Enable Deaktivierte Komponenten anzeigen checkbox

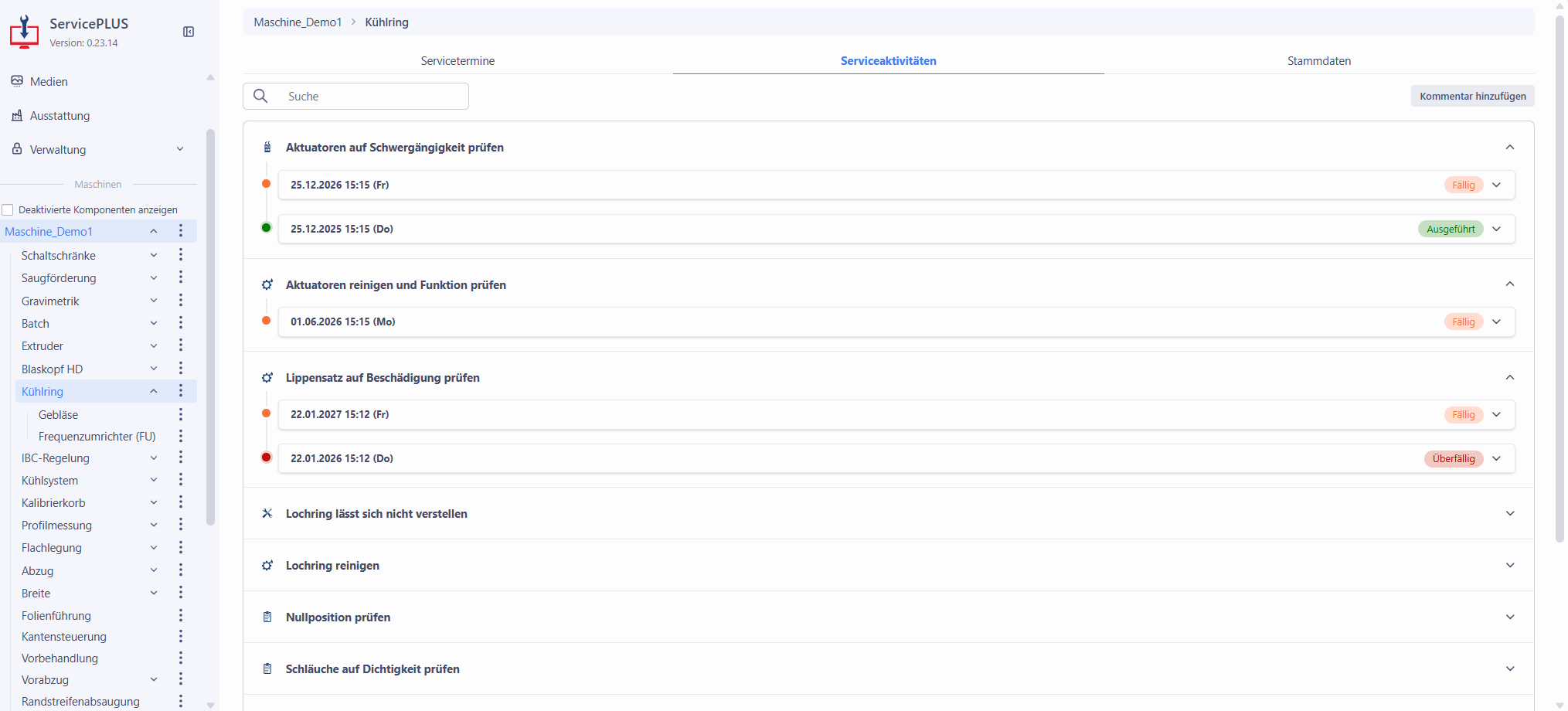(8, 209)
